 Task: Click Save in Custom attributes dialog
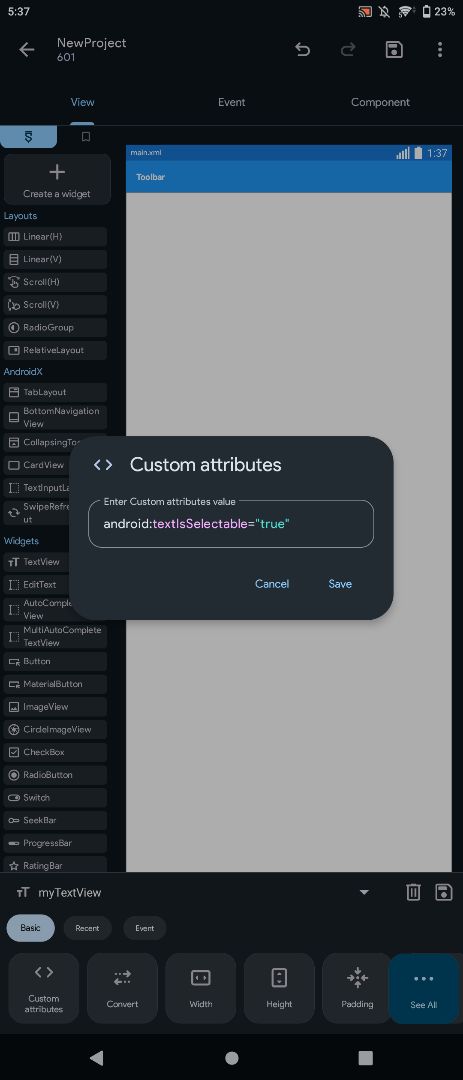pos(340,583)
